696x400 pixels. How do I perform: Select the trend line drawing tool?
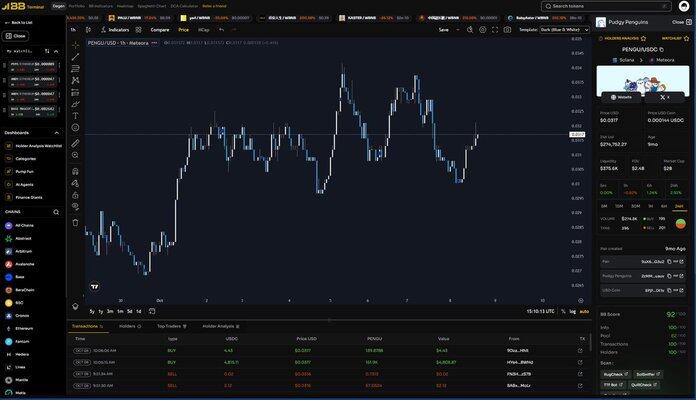(x=75, y=55)
